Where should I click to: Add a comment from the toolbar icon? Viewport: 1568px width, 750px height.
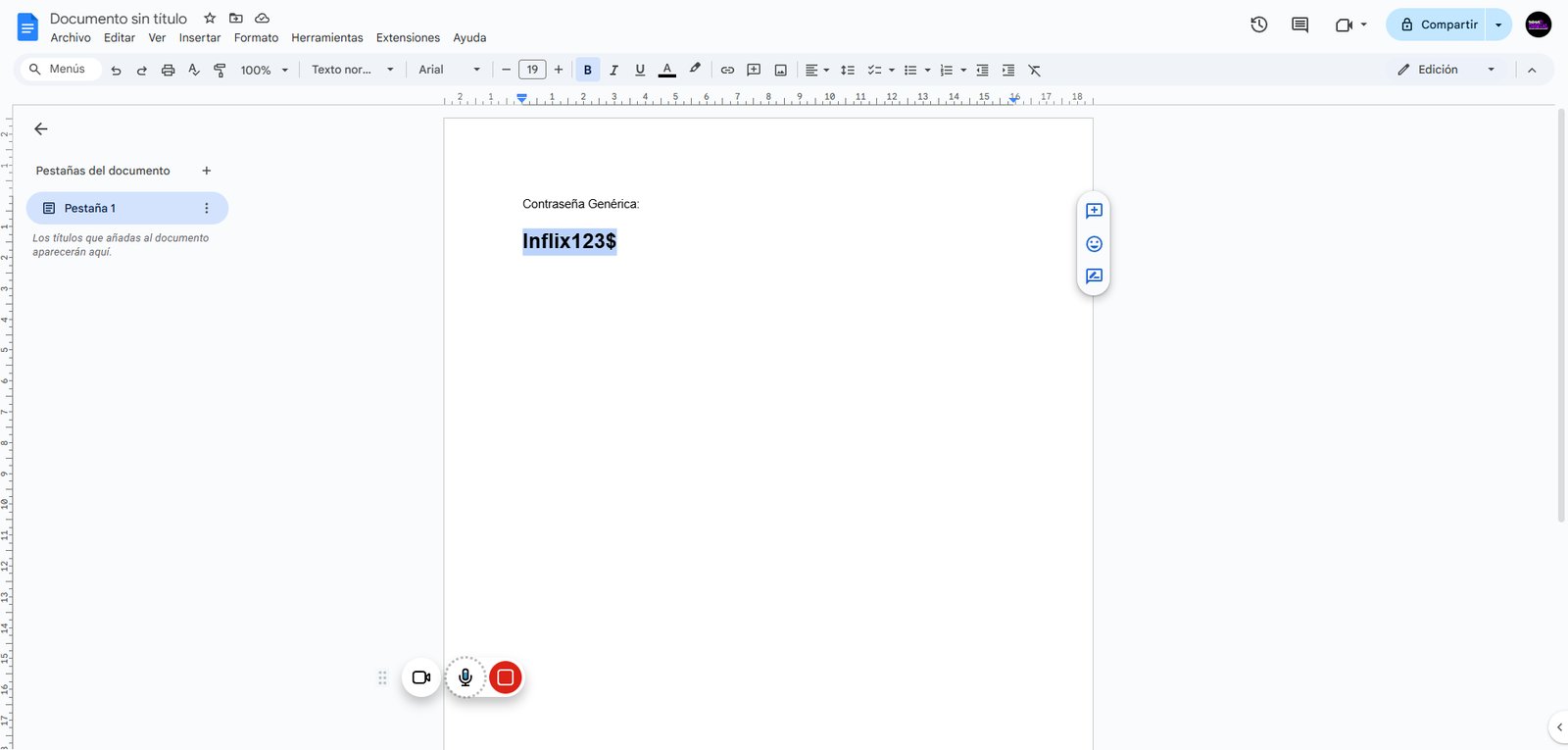pos(754,70)
